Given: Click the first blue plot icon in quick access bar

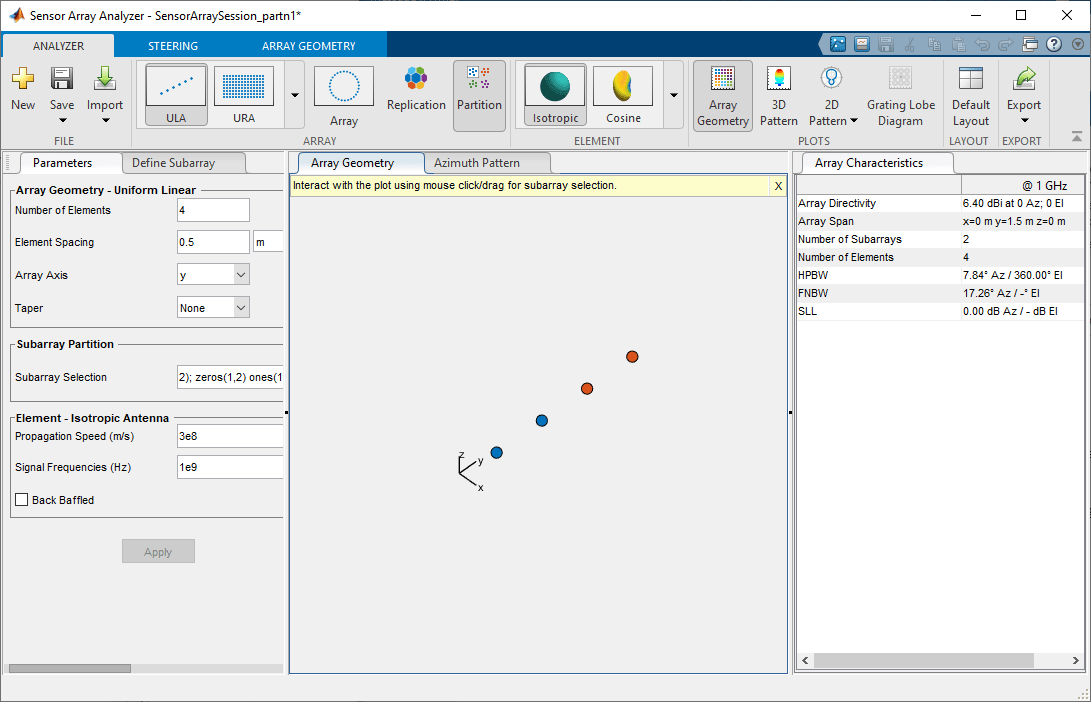Looking at the screenshot, I should click(838, 45).
